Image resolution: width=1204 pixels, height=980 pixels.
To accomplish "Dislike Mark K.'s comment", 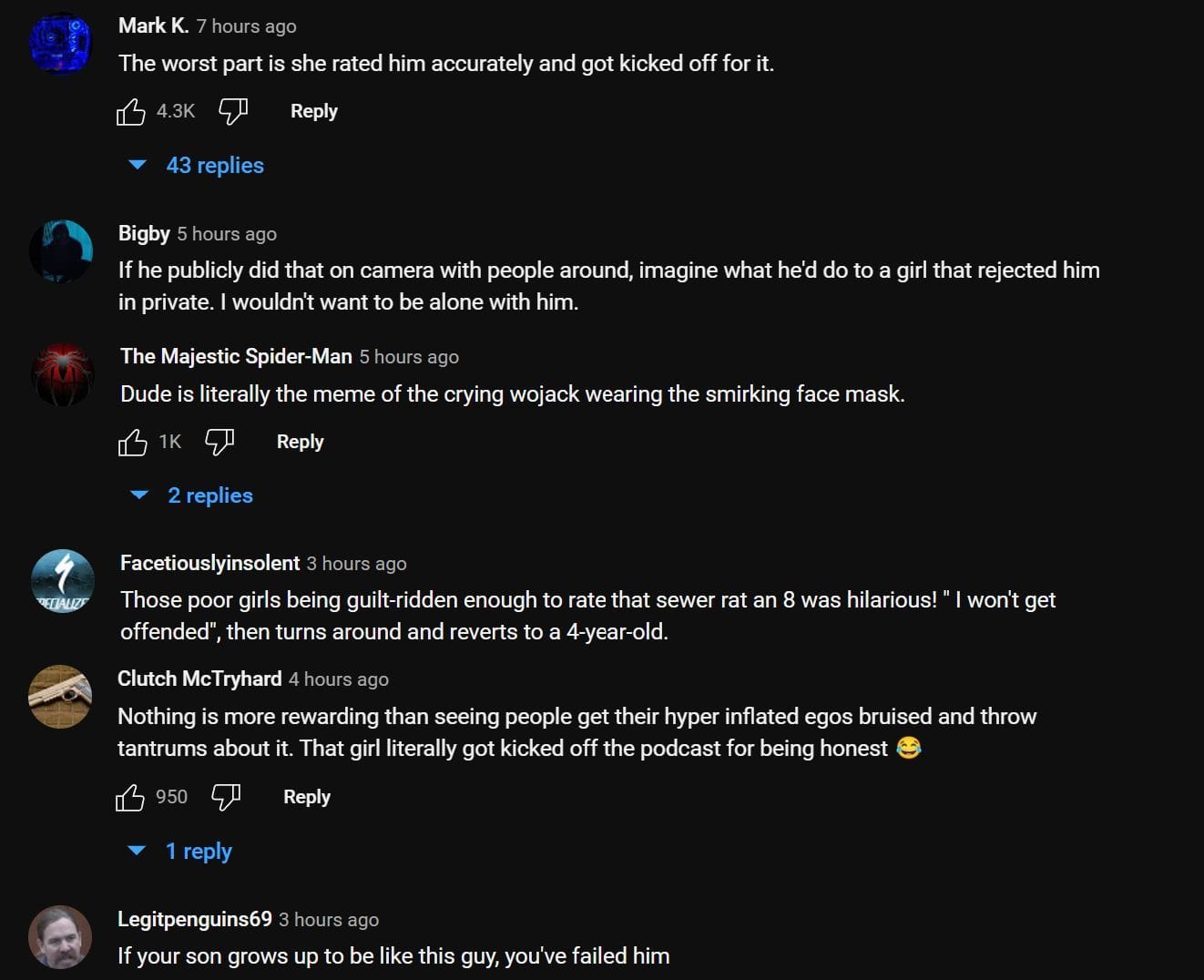I will 232,110.
